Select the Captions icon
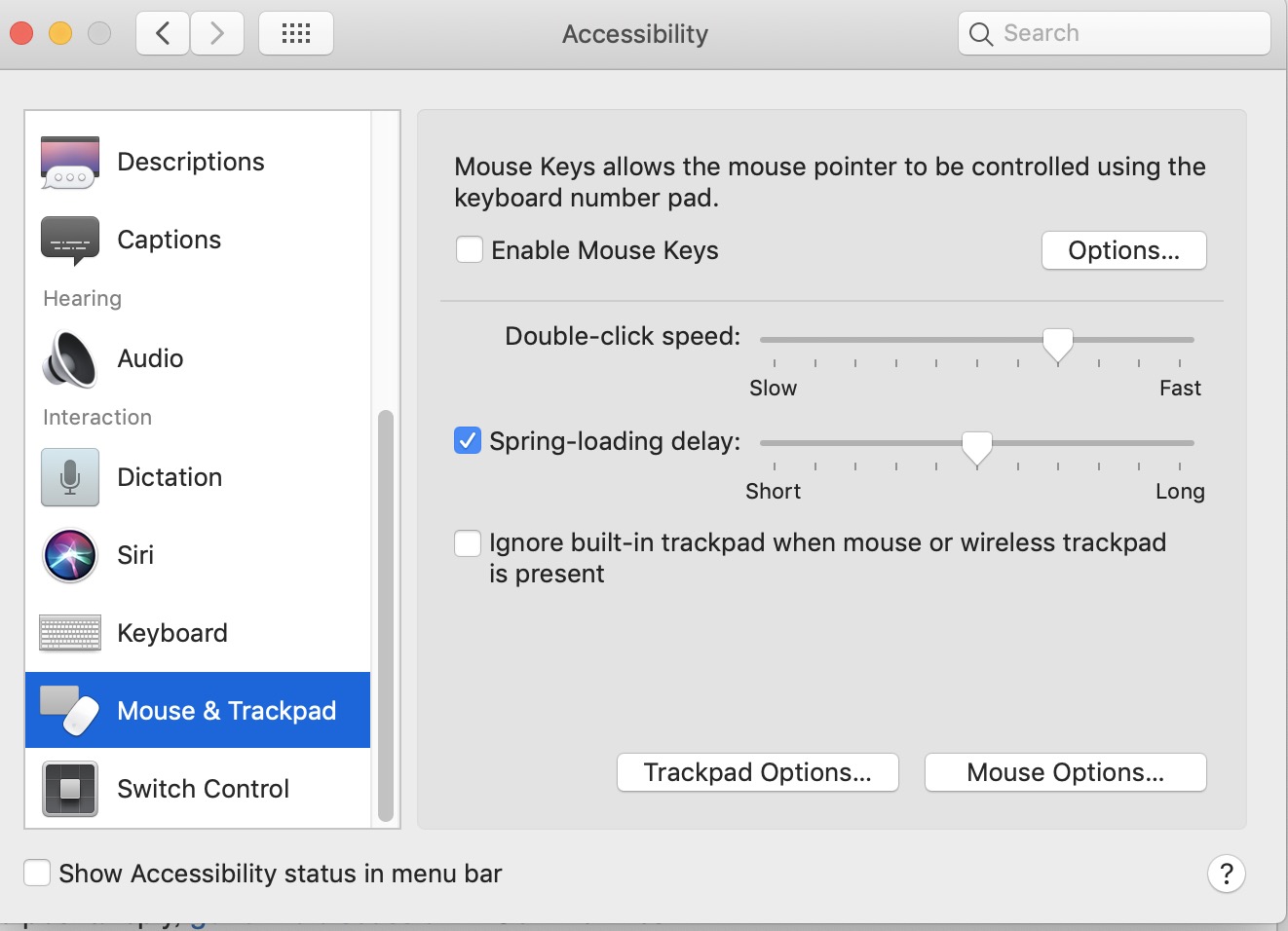Image resolution: width=1288 pixels, height=931 pixels. pos(70,240)
